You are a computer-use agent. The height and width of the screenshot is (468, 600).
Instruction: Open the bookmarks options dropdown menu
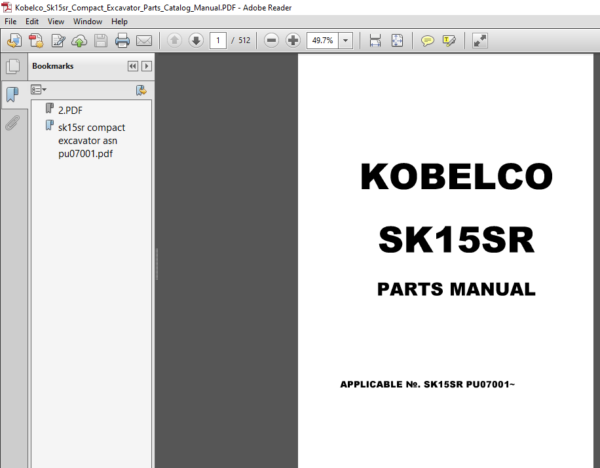click(x=38, y=90)
